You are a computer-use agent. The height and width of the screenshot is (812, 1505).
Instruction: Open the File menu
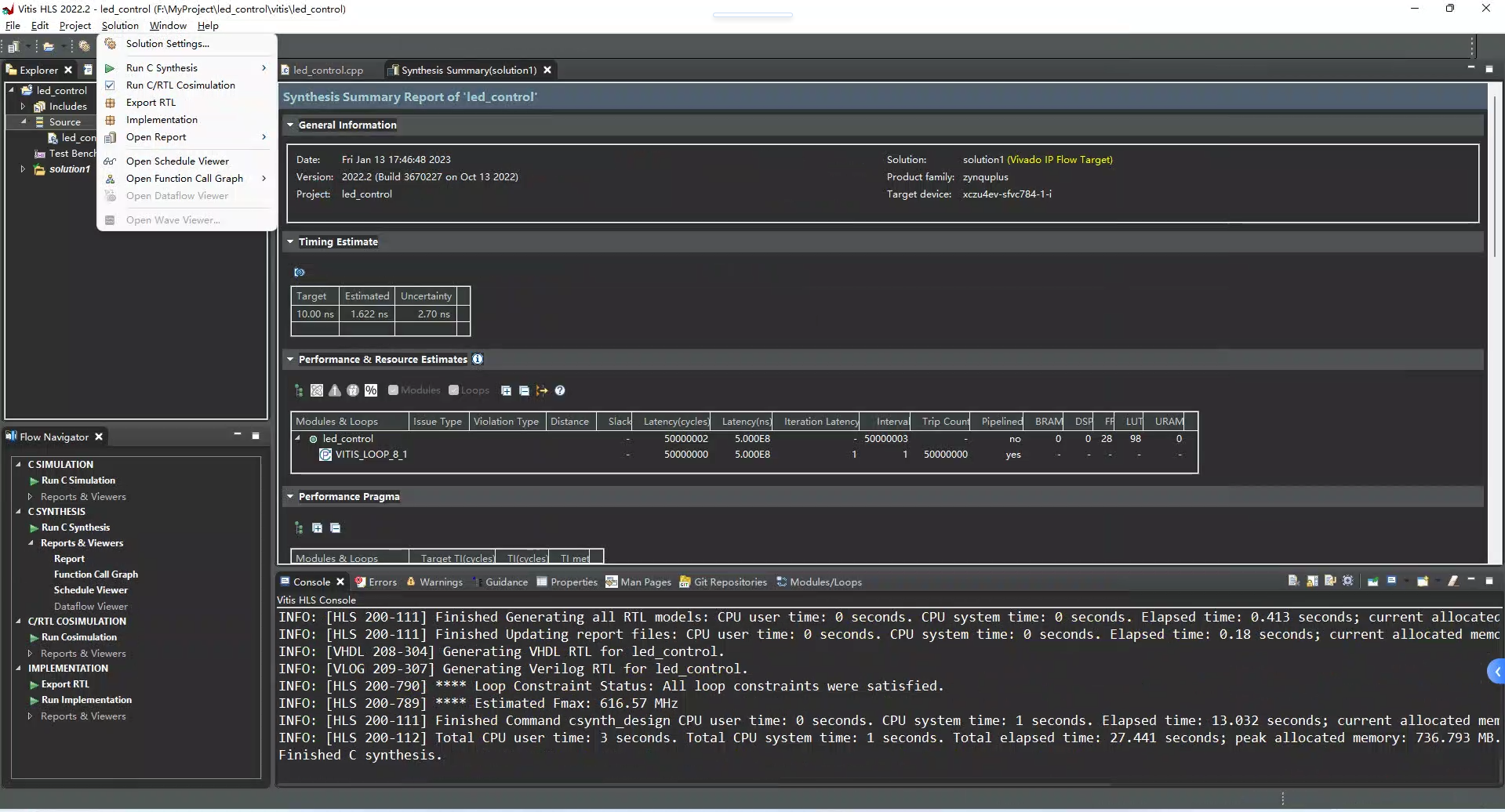[x=13, y=26]
